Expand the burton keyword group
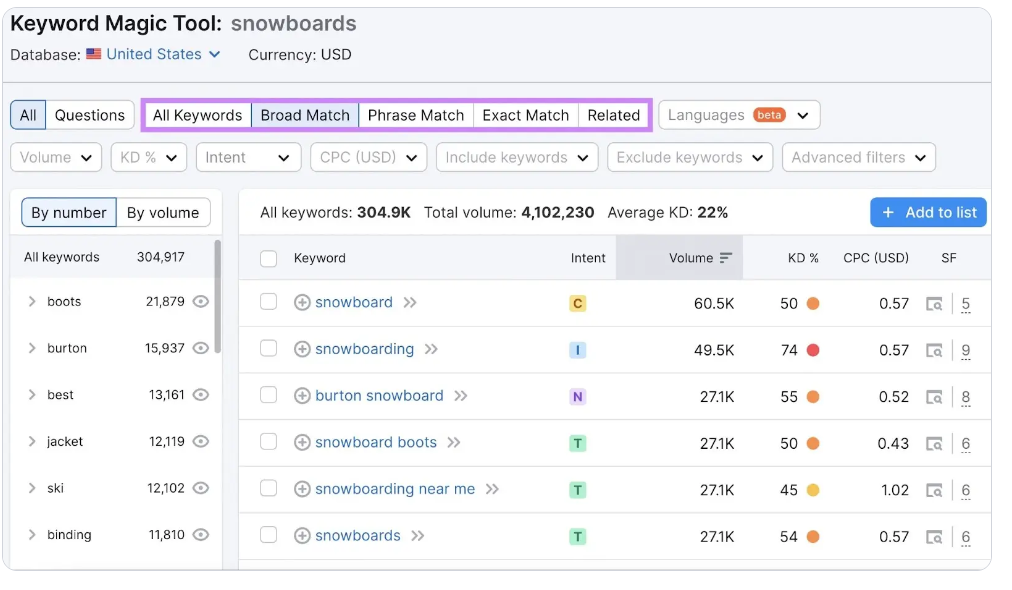This screenshot has height=590, width=1012. (x=32, y=348)
